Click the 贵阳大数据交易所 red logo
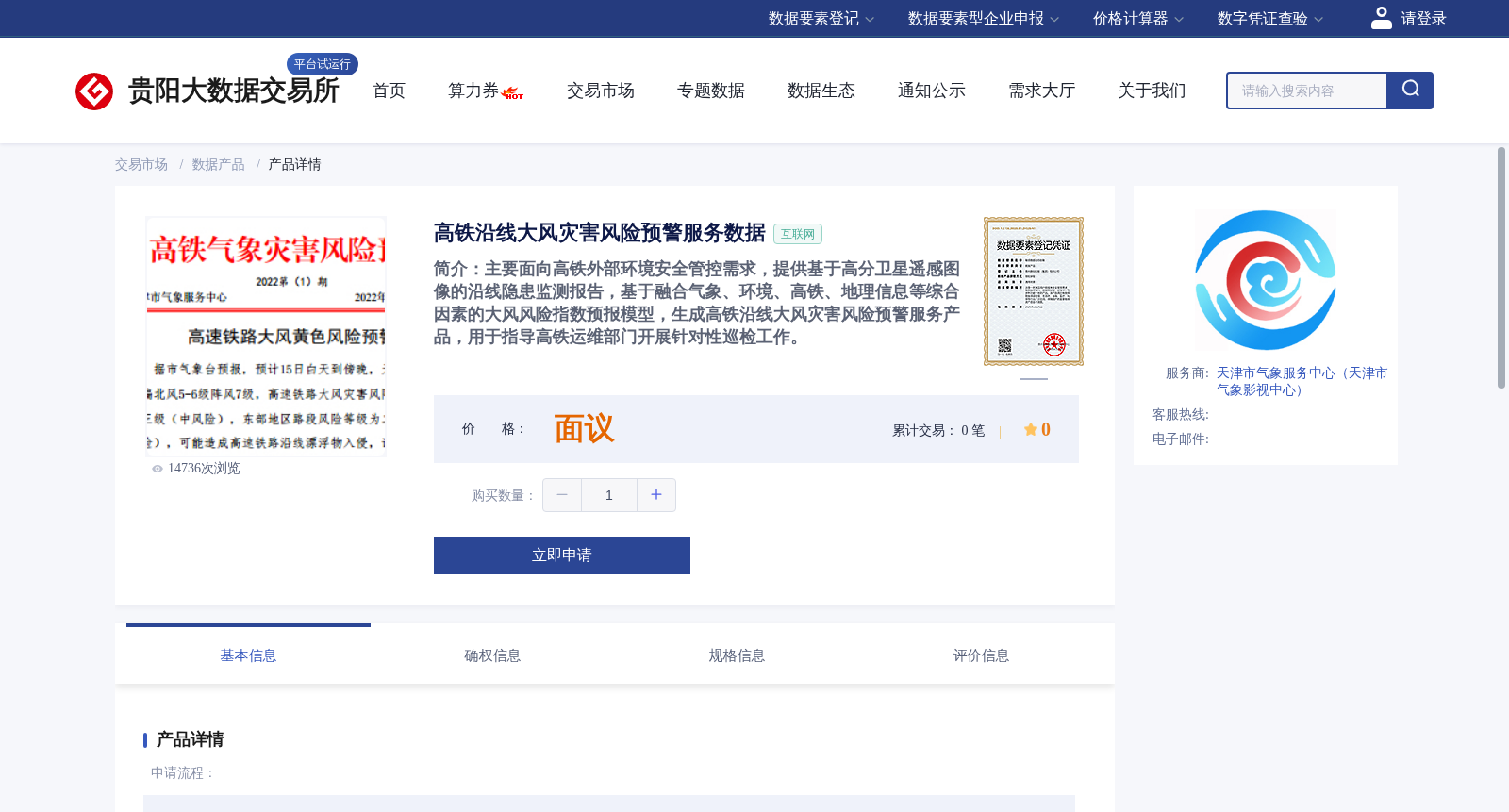The width and height of the screenshot is (1509, 812). pos(94,91)
